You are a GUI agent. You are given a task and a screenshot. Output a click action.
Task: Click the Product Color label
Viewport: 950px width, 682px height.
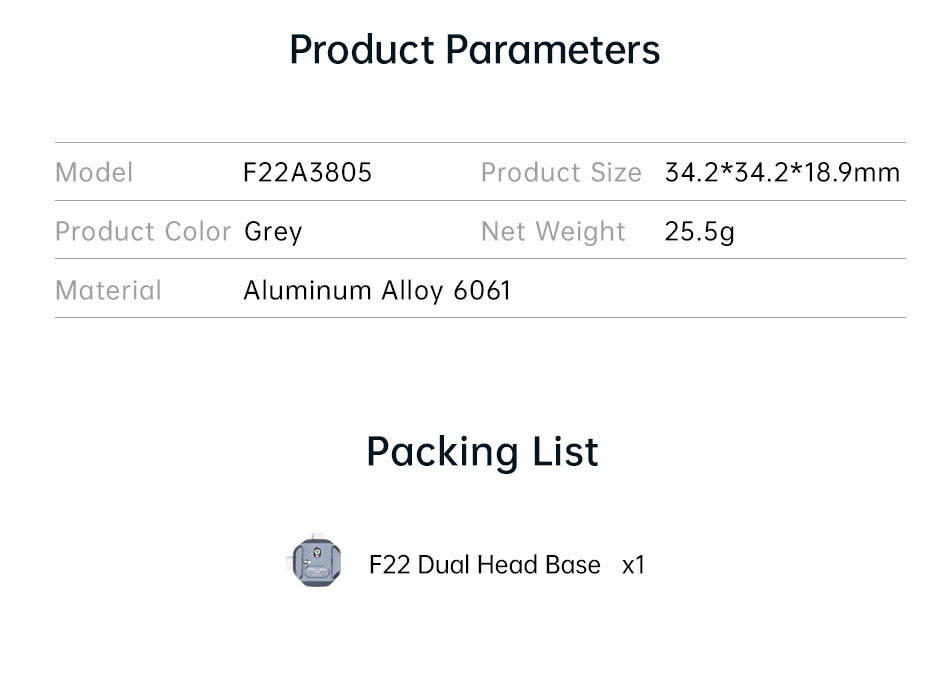[x=143, y=231]
